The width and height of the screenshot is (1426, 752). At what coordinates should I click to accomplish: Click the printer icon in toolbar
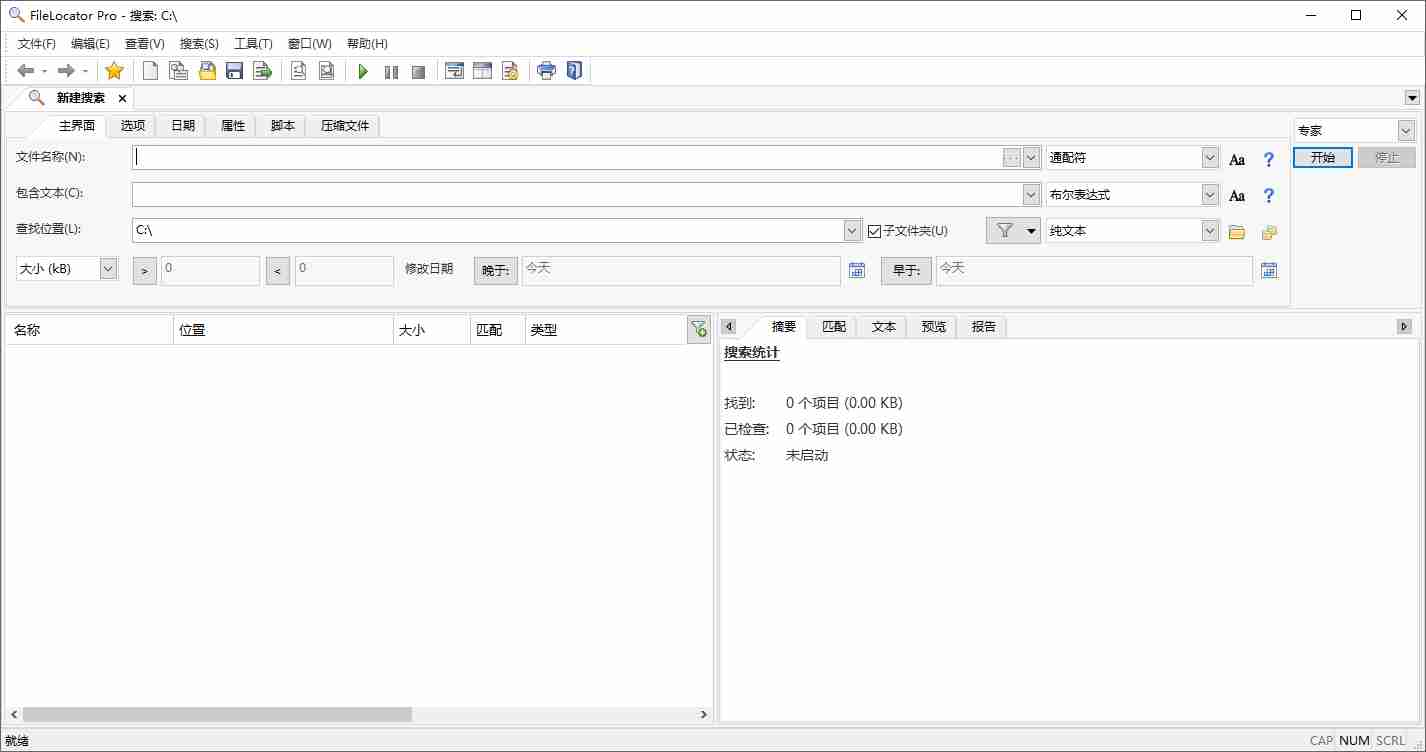tap(546, 71)
